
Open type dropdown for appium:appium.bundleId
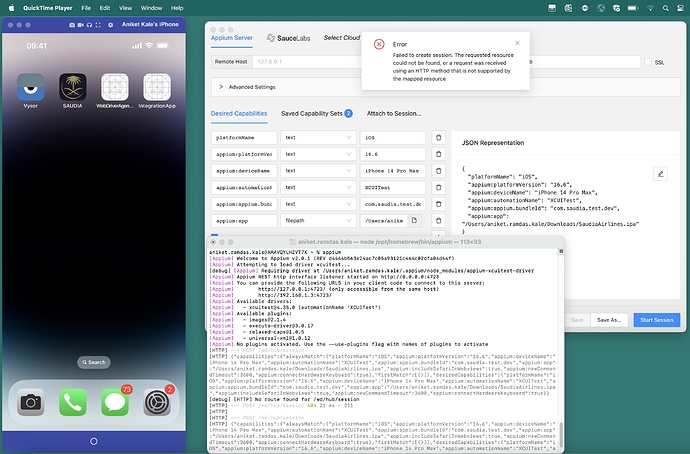[x=318, y=204]
